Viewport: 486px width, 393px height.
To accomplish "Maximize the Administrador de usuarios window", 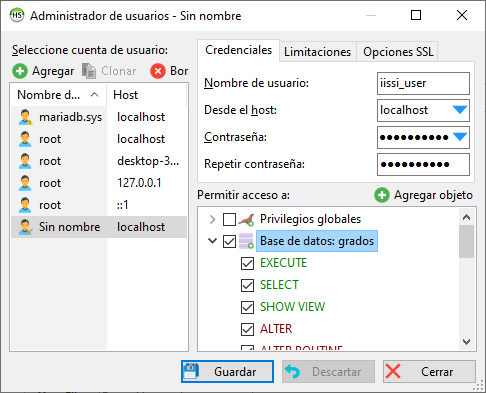I will click(x=416, y=15).
